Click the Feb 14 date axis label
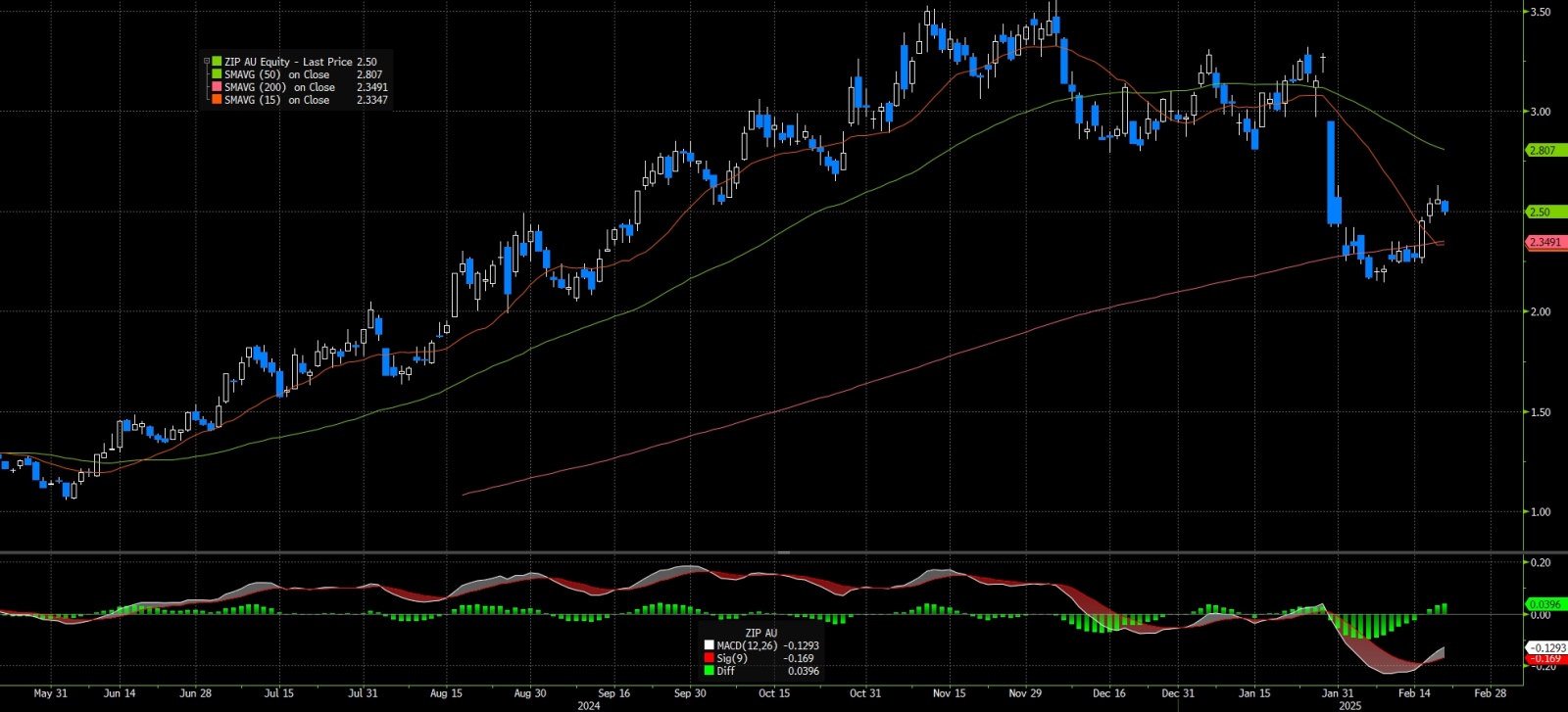 [1414, 693]
